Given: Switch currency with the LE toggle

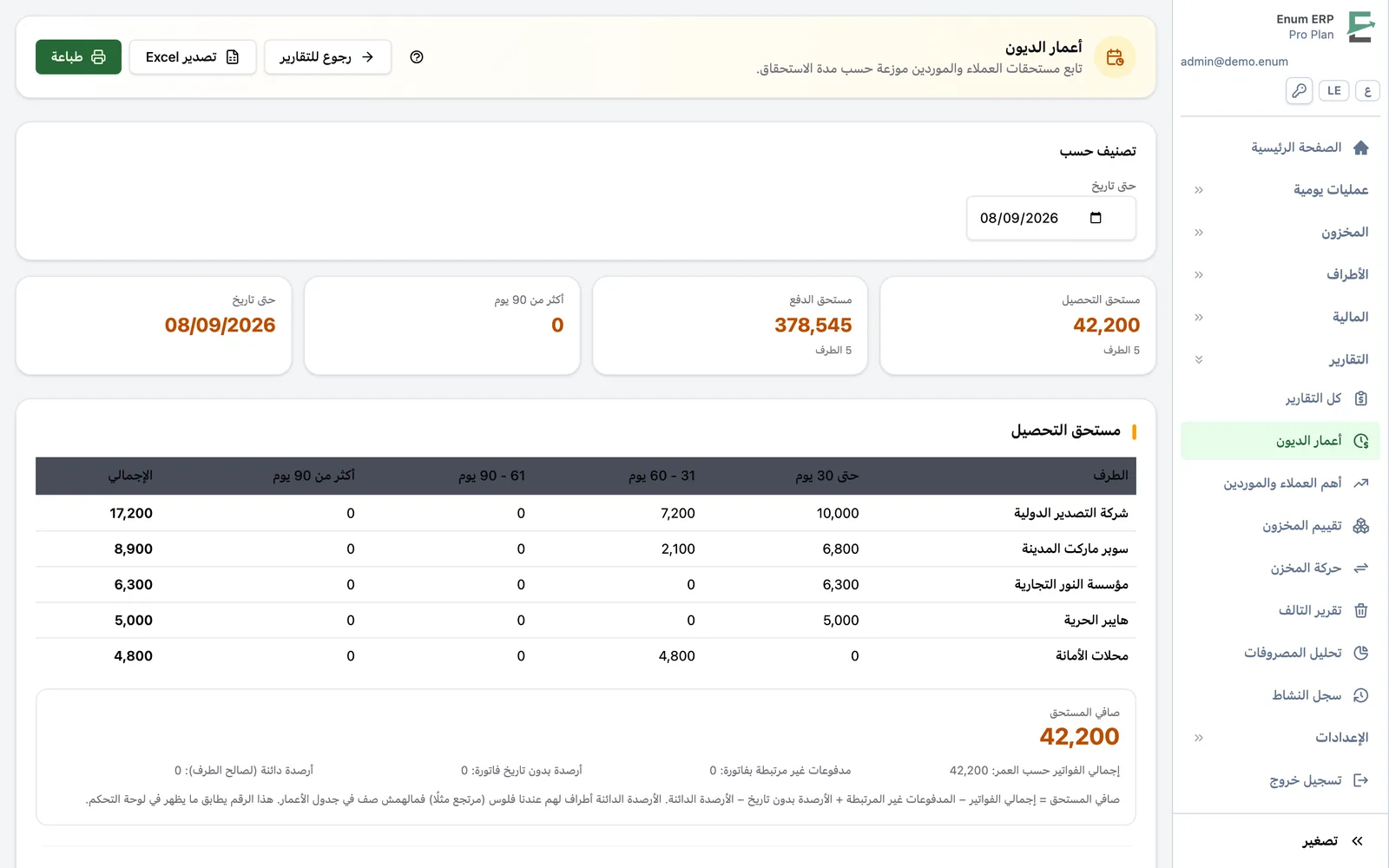Looking at the screenshot, I should (x=1333, y=90).
